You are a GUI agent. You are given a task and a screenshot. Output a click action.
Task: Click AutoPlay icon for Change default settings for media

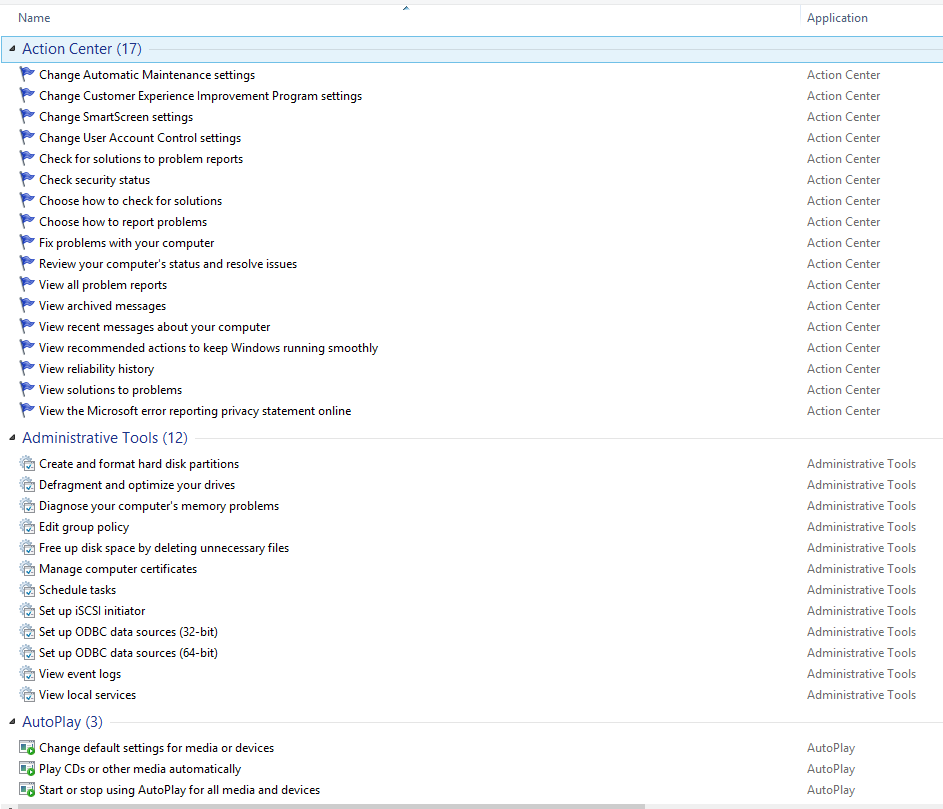point(27,748)
